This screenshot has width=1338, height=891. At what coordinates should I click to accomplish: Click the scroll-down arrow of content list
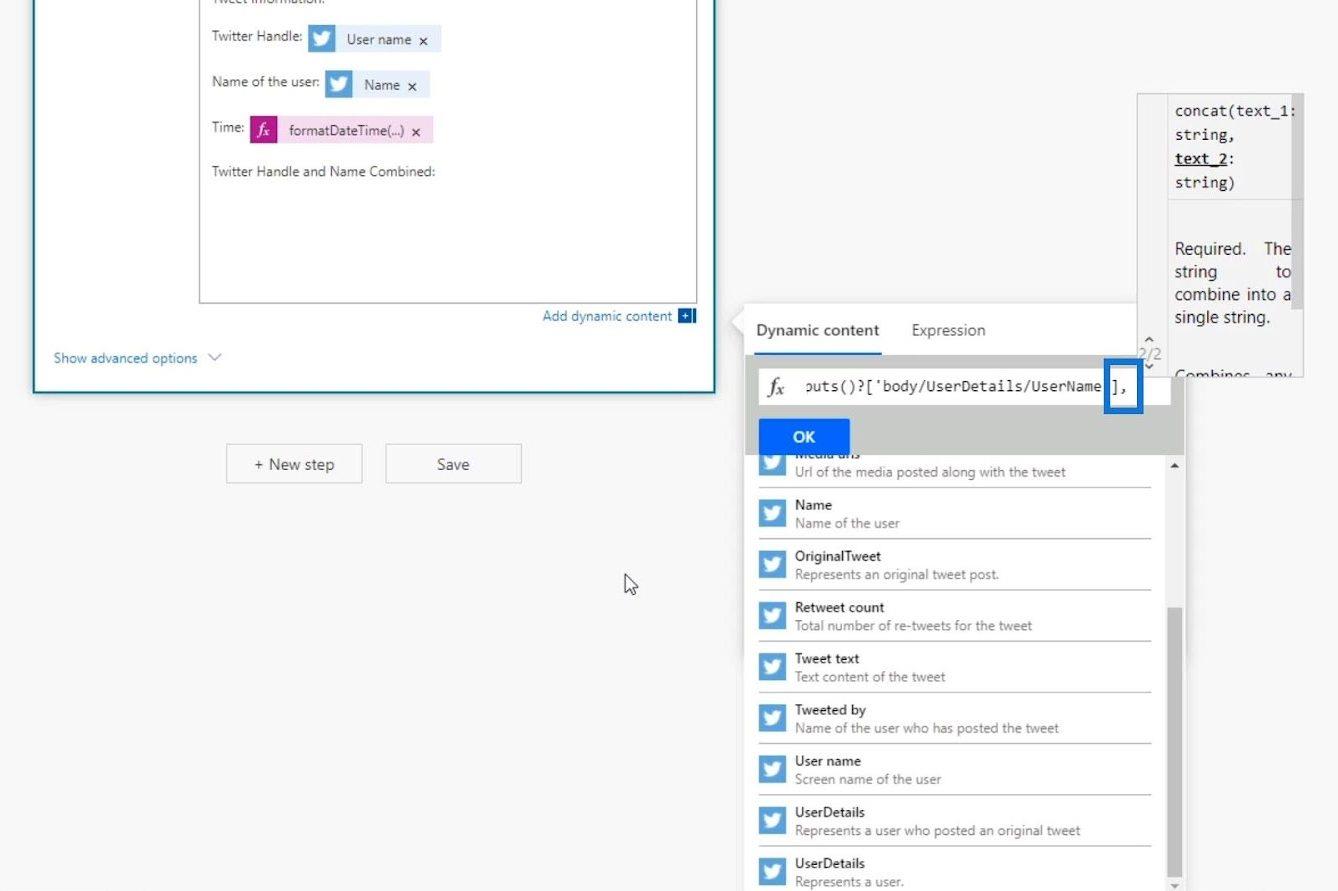click(x=1174, y=884)
